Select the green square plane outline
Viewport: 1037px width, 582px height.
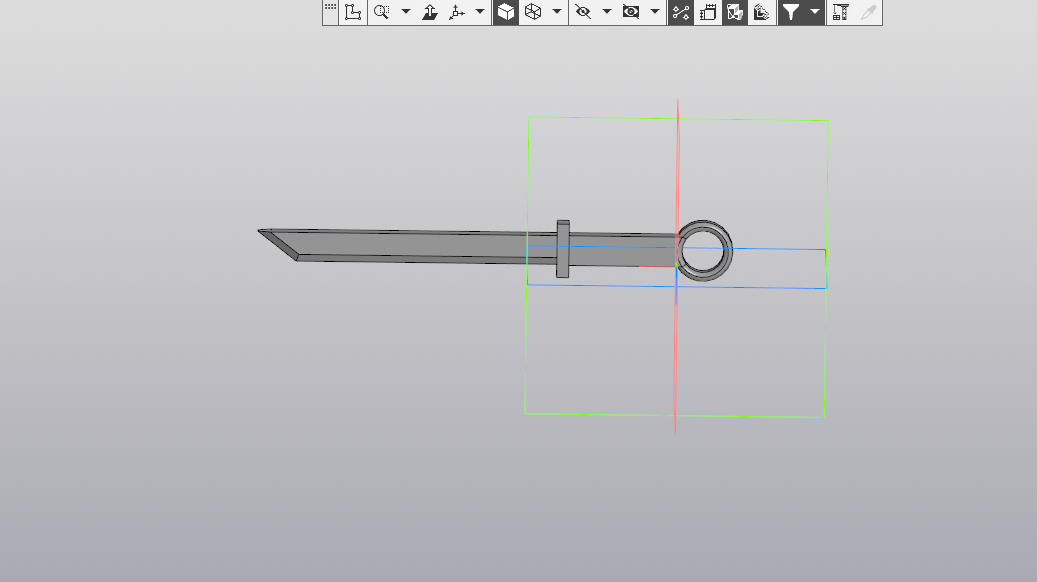click(675, 415)
